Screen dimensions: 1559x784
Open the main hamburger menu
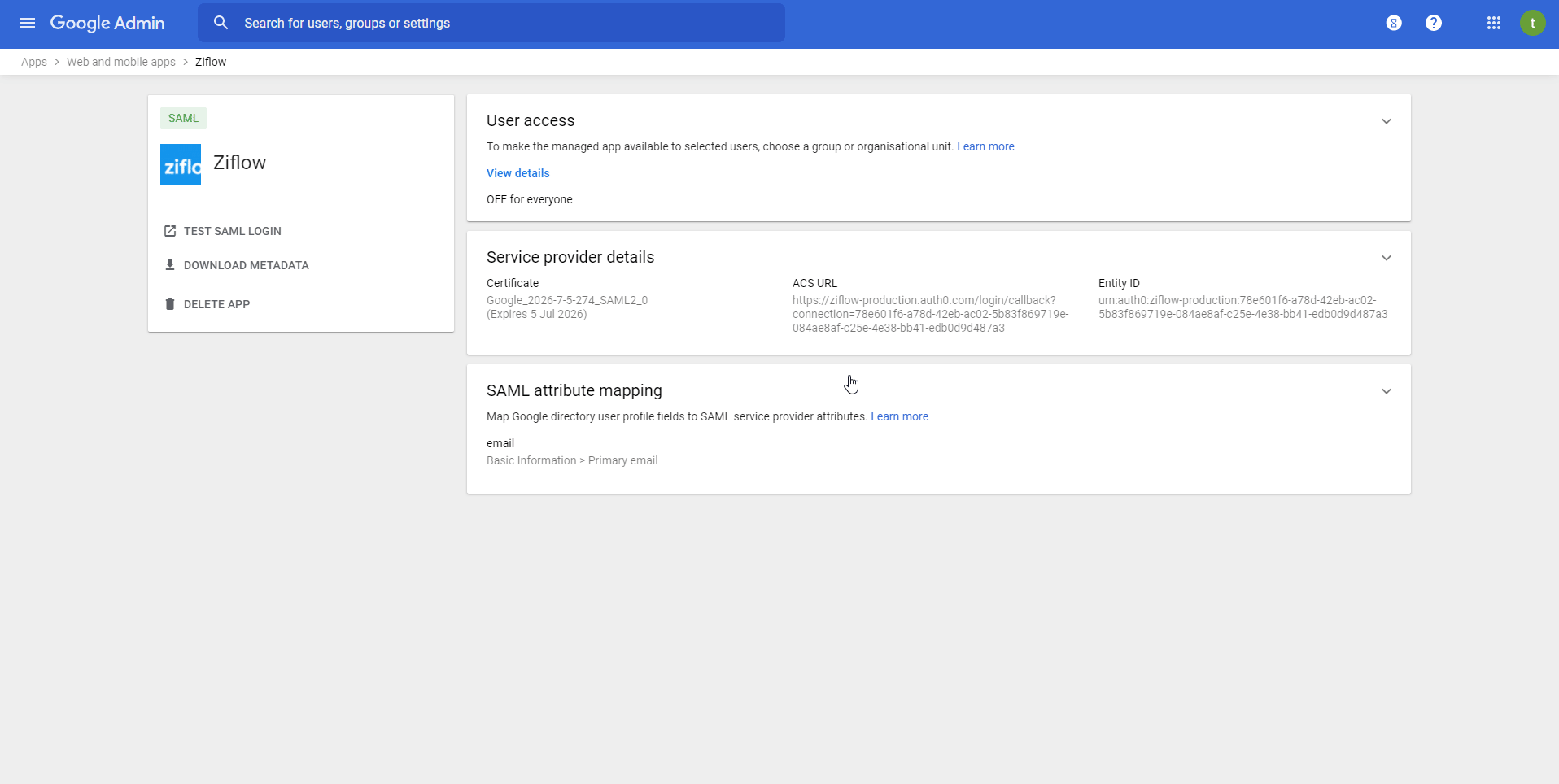28,23
